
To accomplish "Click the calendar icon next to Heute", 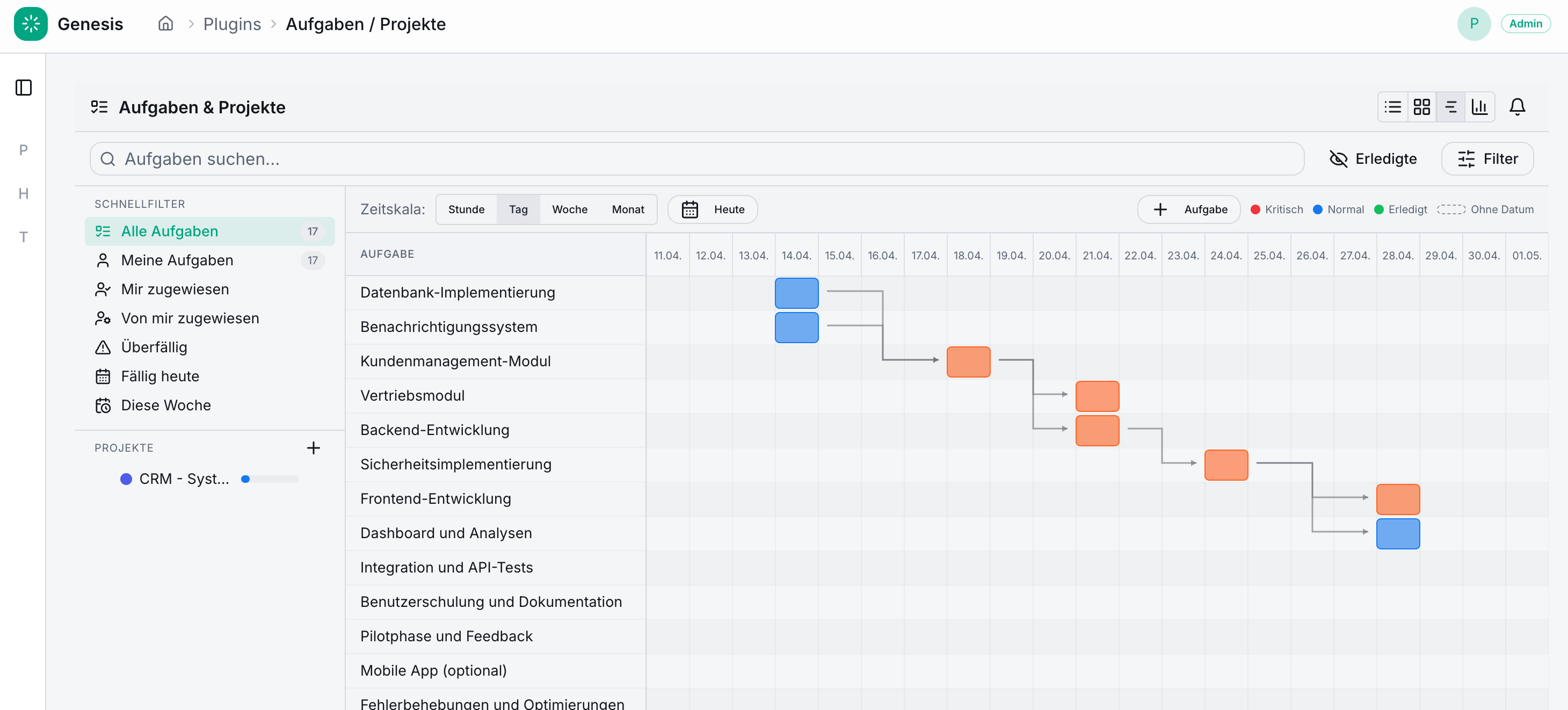I will click(689, 209).
